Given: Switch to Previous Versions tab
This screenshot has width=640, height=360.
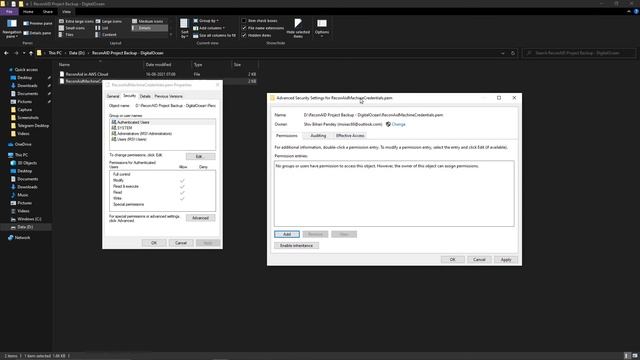Looking at the screenshot, I should pos(169,96).
